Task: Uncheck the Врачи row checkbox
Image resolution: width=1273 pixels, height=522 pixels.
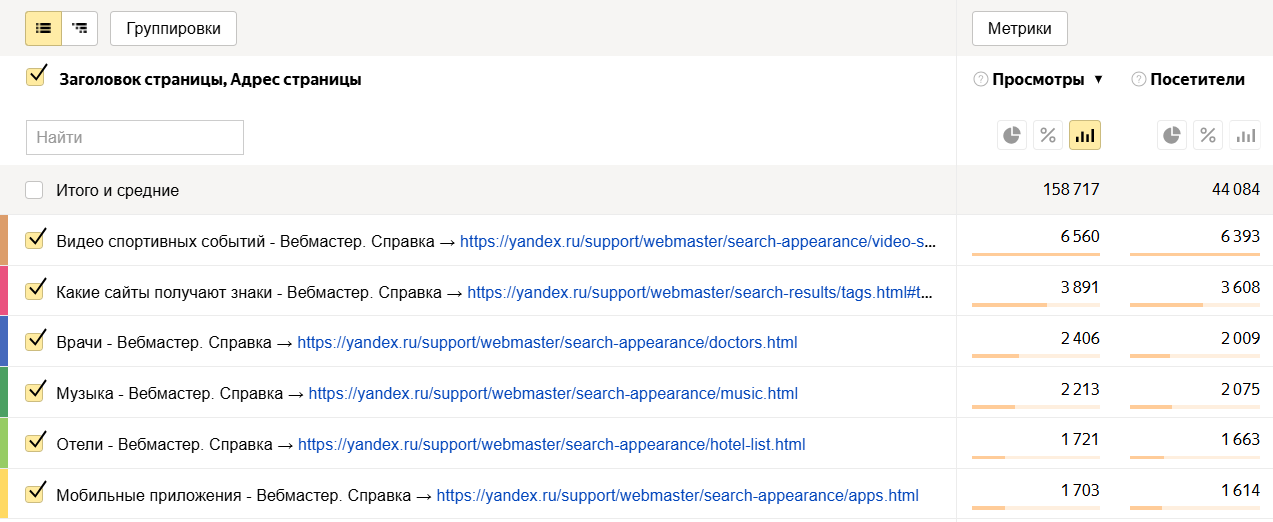Action: pos(36,342)
